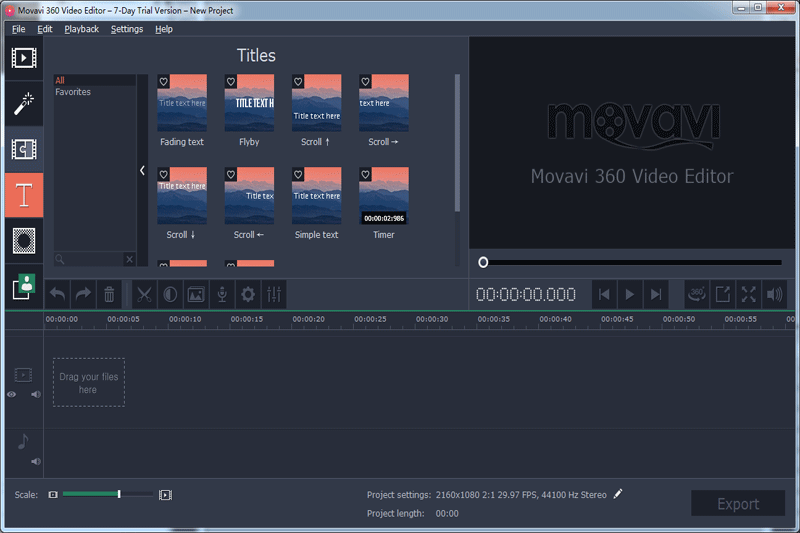Click the 00:00:00.000 timecode display
This screenshot has width=800, height=533.
coord(526,294)
